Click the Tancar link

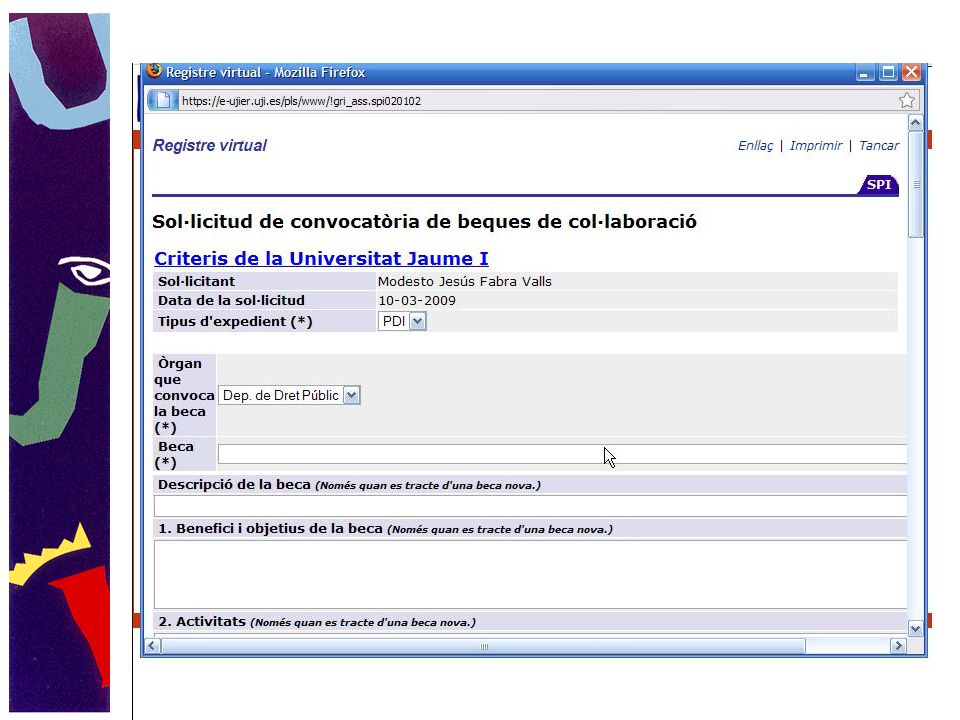point(879,146)
